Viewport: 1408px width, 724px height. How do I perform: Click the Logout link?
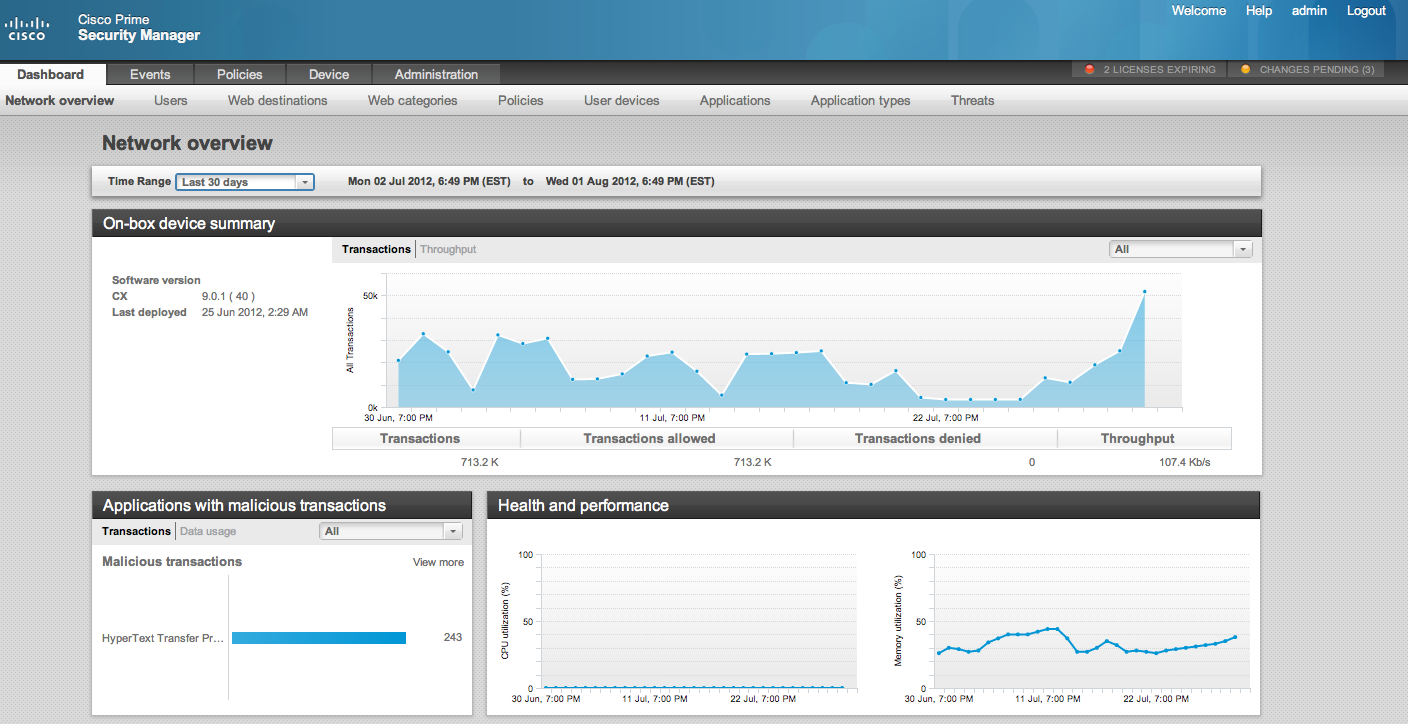coord(1366,11)
